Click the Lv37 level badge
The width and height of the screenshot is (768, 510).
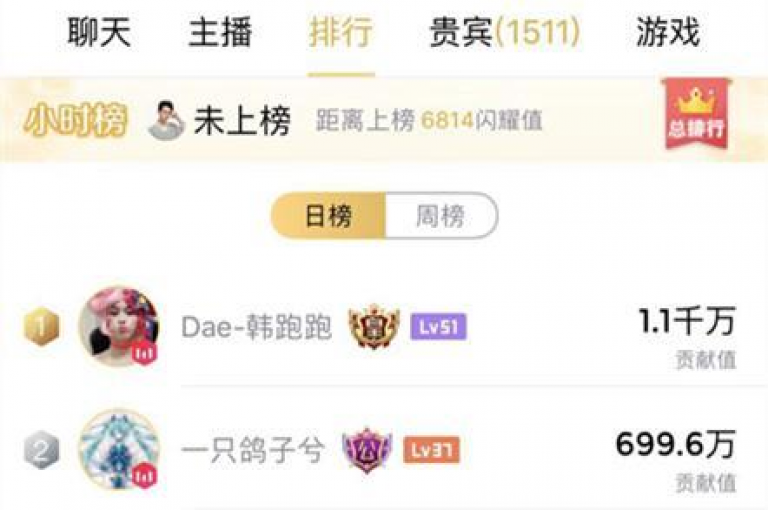431,450
